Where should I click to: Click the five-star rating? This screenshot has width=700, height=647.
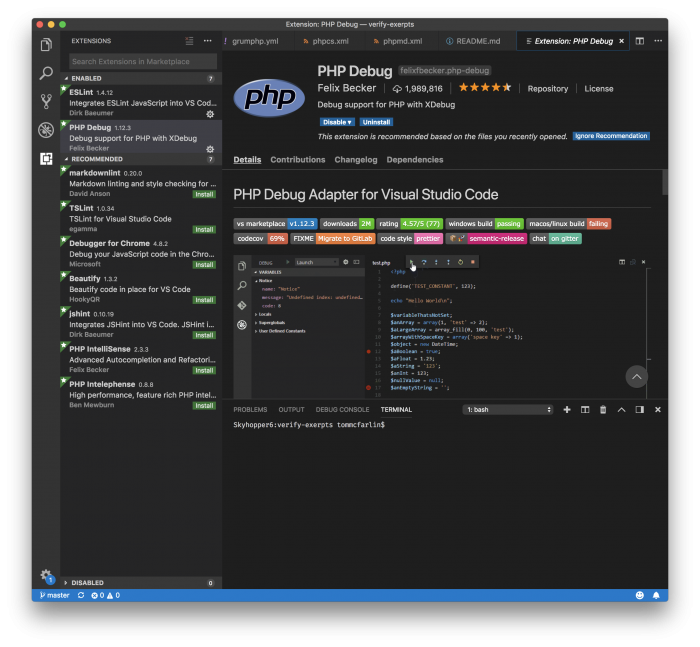[485, 88]
